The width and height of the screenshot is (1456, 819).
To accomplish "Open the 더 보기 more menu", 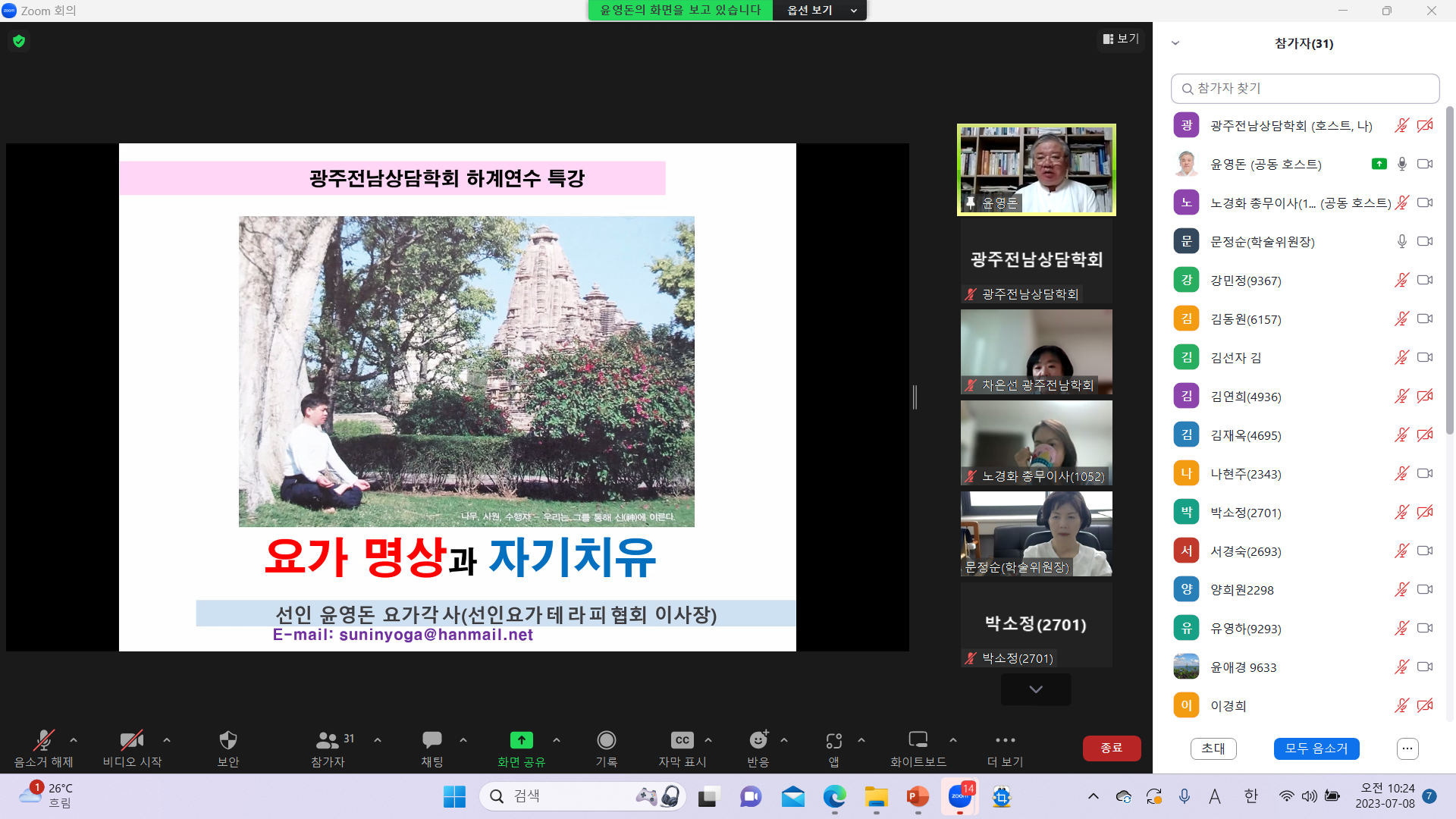I will pyautogui.click(x=1005, y=741).
